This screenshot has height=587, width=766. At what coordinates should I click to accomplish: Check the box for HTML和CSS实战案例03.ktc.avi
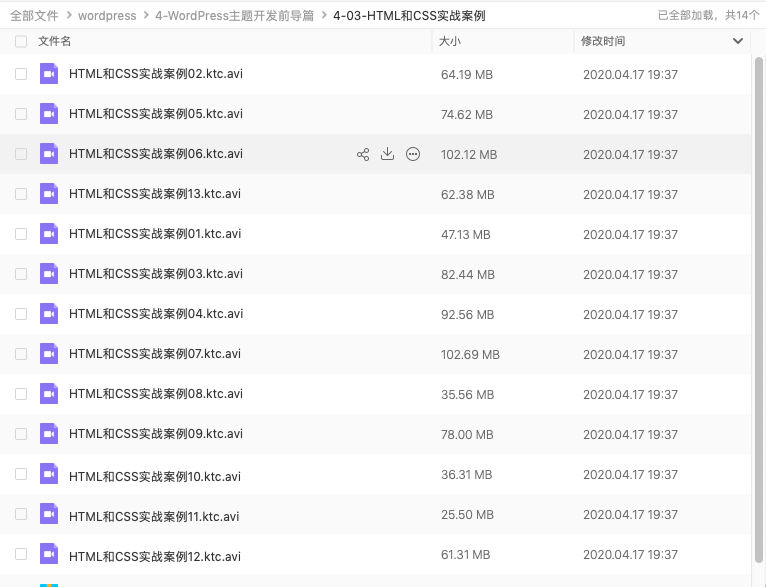click(21, 274)
